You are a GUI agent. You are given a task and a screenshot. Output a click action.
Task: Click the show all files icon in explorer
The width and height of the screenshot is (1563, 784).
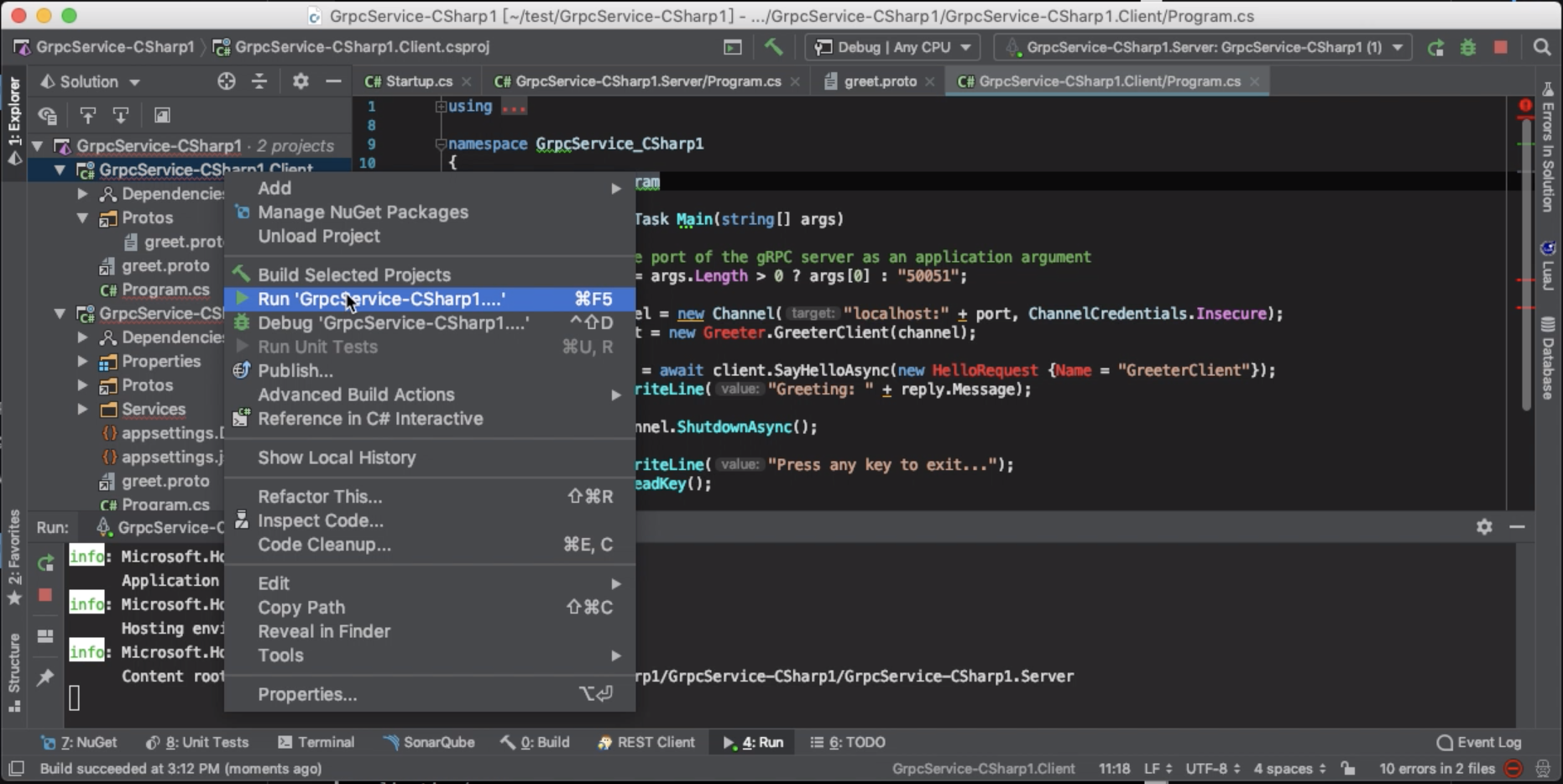click(x=48, y=115)
